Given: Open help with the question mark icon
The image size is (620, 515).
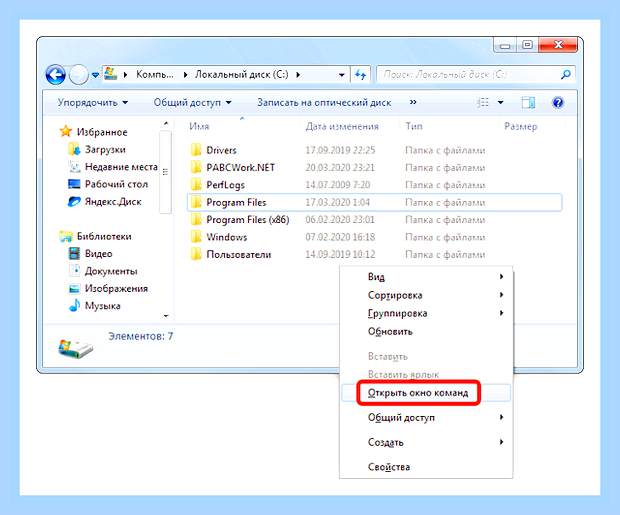Looking at the screenshot, I should click(558, 103).
